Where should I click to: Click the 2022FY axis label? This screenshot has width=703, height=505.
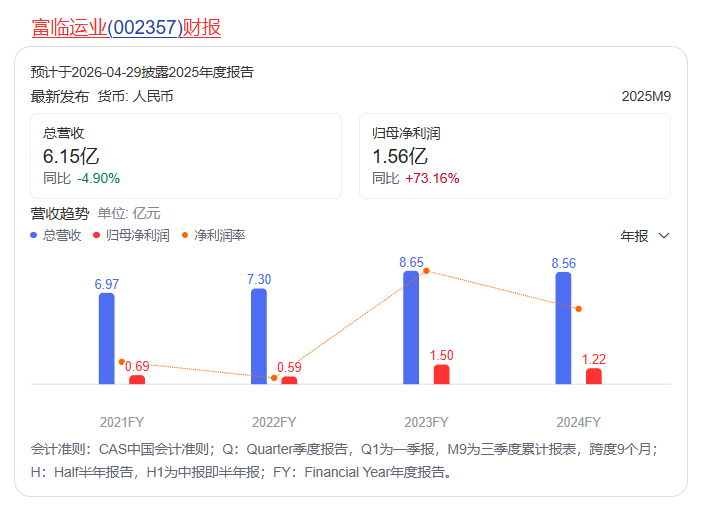tap(274, 422)
